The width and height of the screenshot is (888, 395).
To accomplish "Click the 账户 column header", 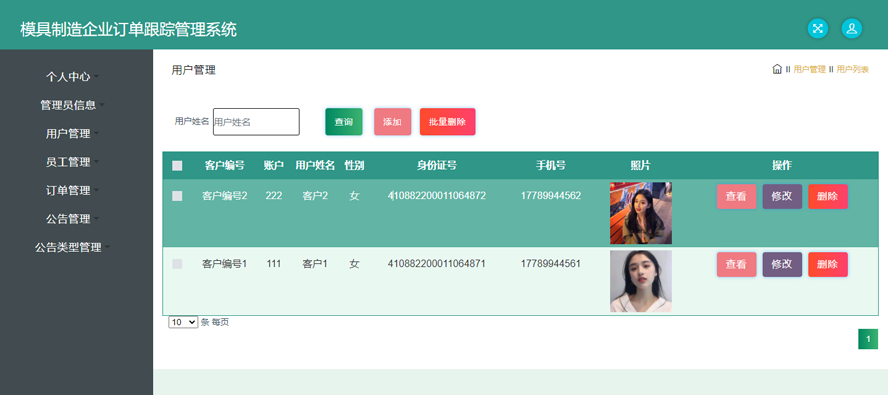I will pos(274,165).
